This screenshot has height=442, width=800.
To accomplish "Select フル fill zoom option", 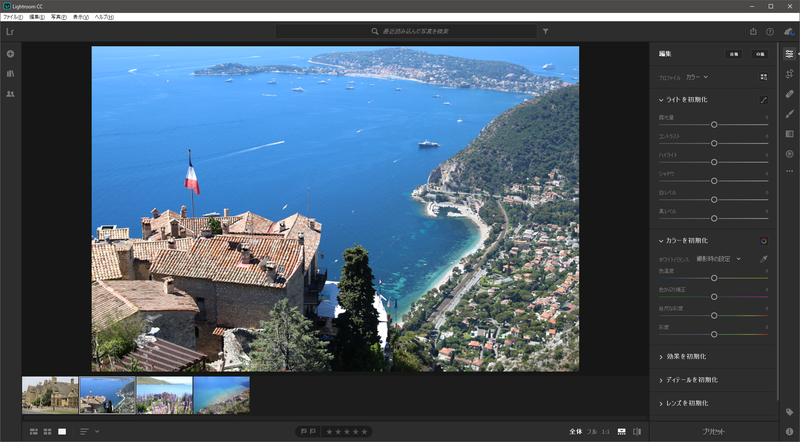I will [x=592, y=432].
